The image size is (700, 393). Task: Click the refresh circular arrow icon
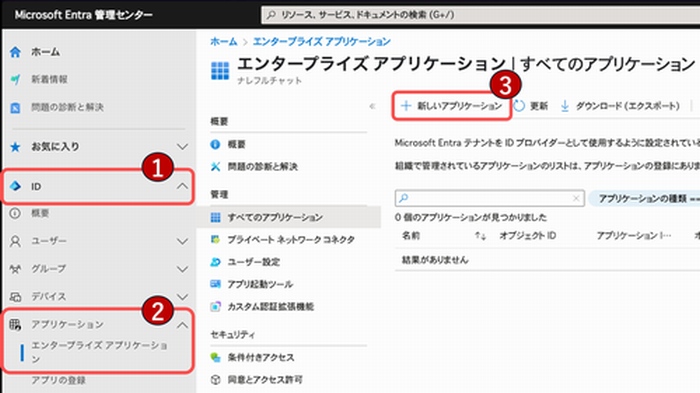pyautogui.click(x=519, y=106)
